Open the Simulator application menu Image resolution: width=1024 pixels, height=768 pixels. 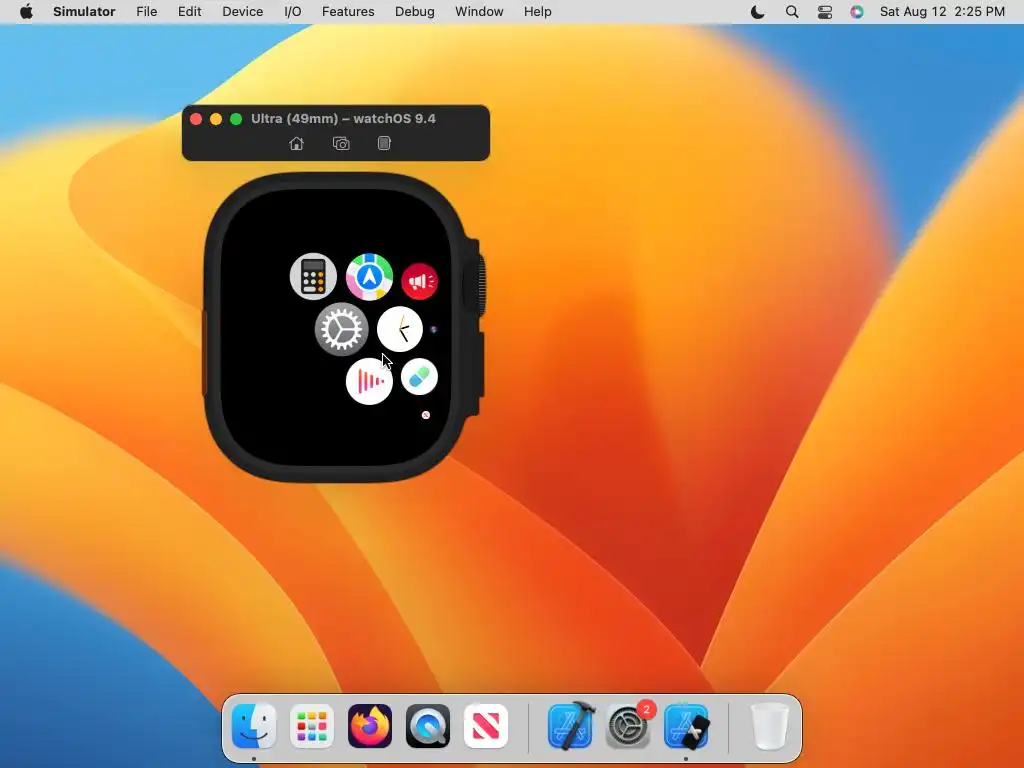click(84, 12)
